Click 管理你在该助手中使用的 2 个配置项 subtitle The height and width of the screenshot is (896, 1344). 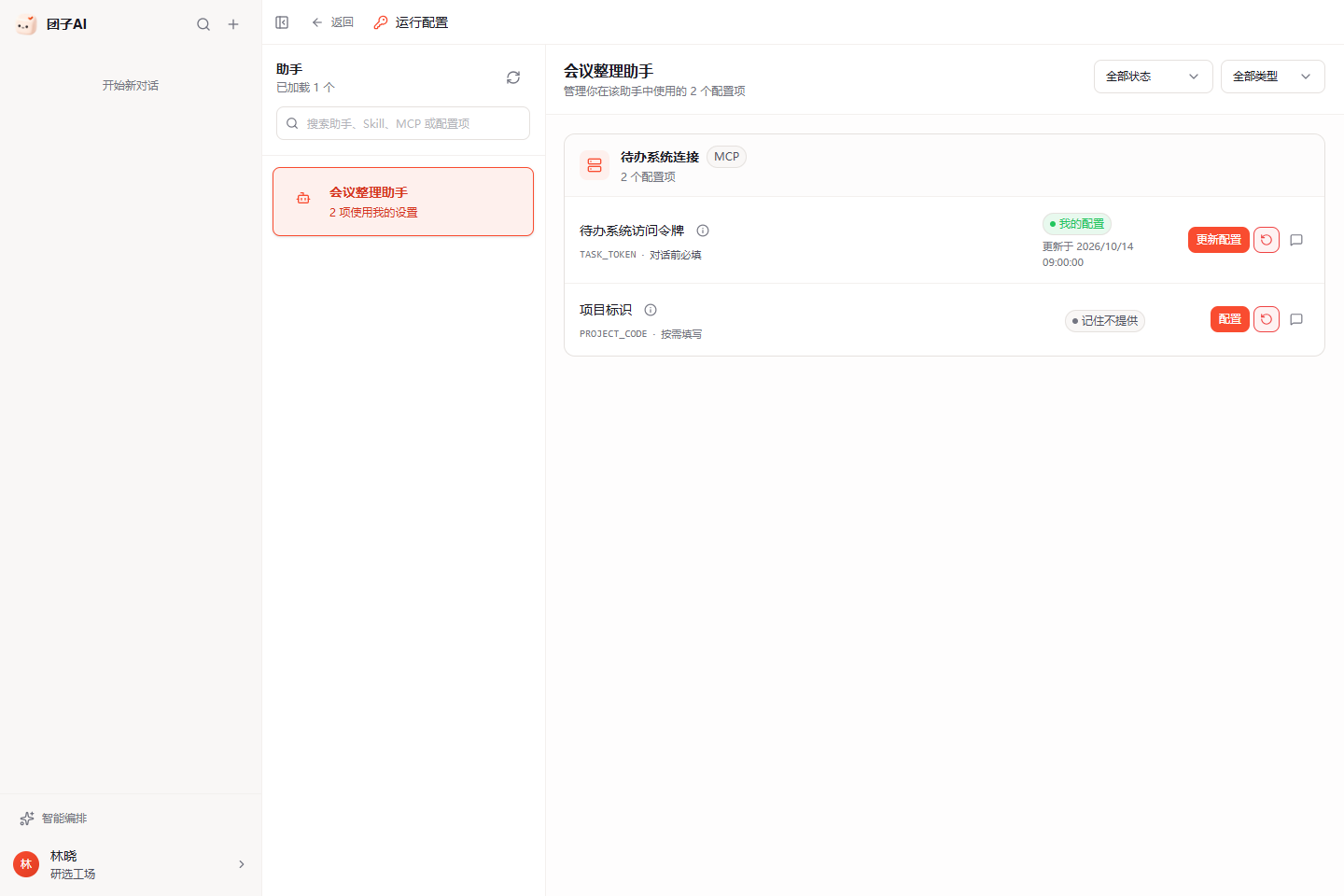pyautogui.click(x=654, y=91)
